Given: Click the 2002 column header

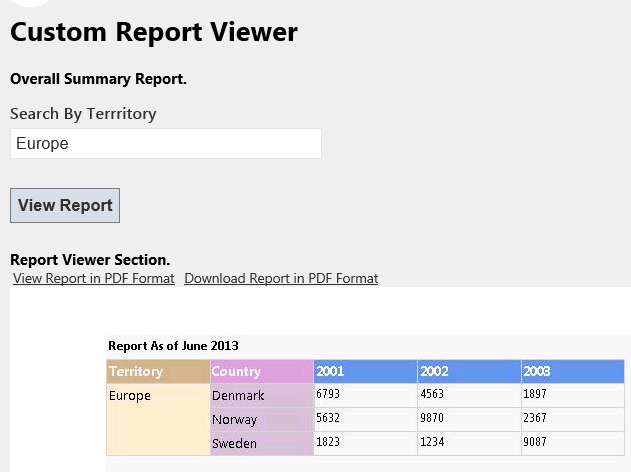Looking at the screenshot, I should pyautogui.click(x=469, y=371).
